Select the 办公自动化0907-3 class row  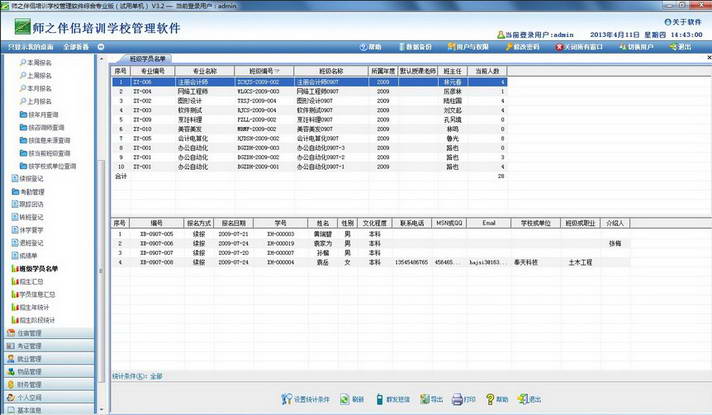coord(309,148)
